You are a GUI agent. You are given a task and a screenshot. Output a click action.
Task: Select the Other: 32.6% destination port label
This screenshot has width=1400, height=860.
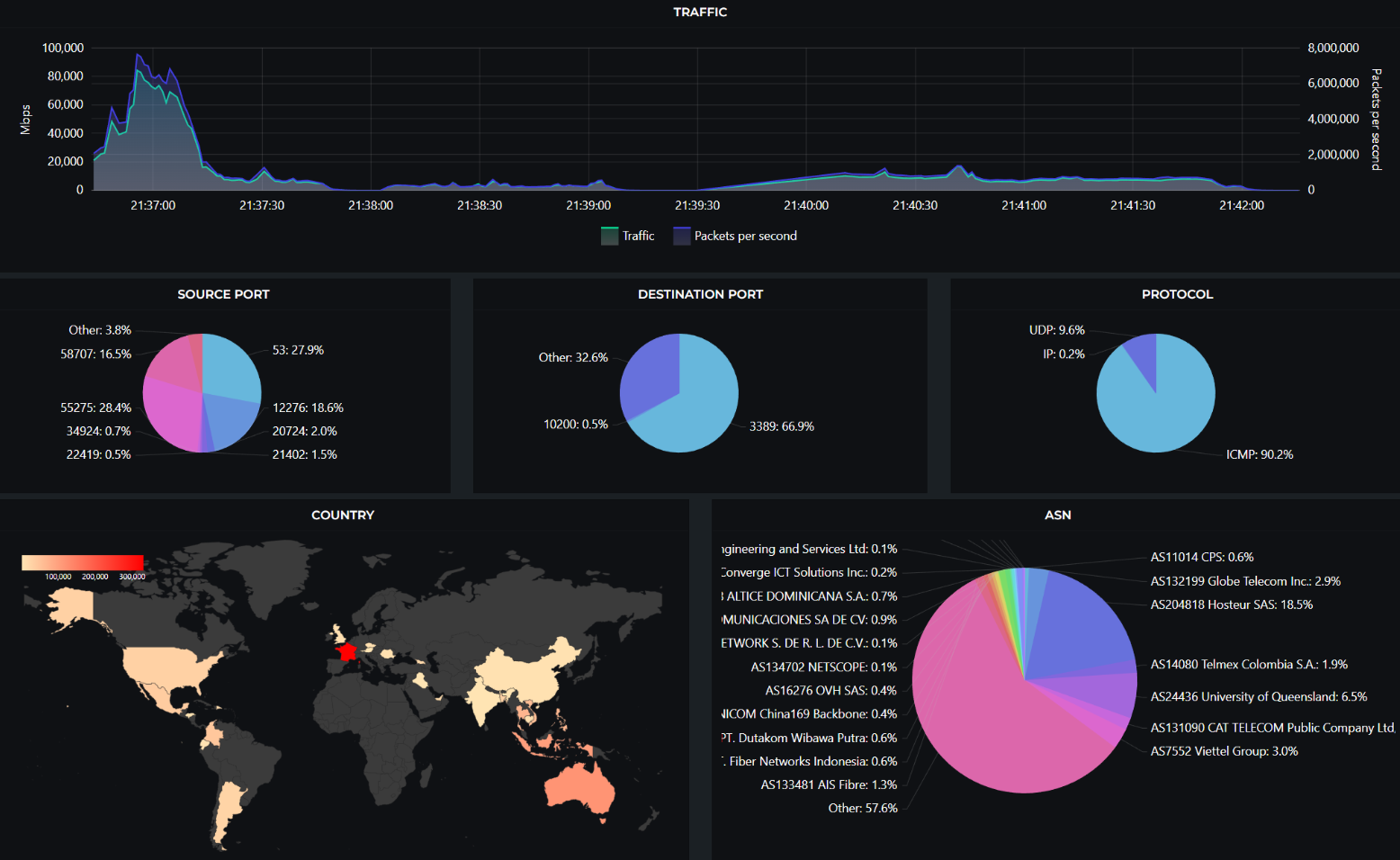tap(573, 357)
